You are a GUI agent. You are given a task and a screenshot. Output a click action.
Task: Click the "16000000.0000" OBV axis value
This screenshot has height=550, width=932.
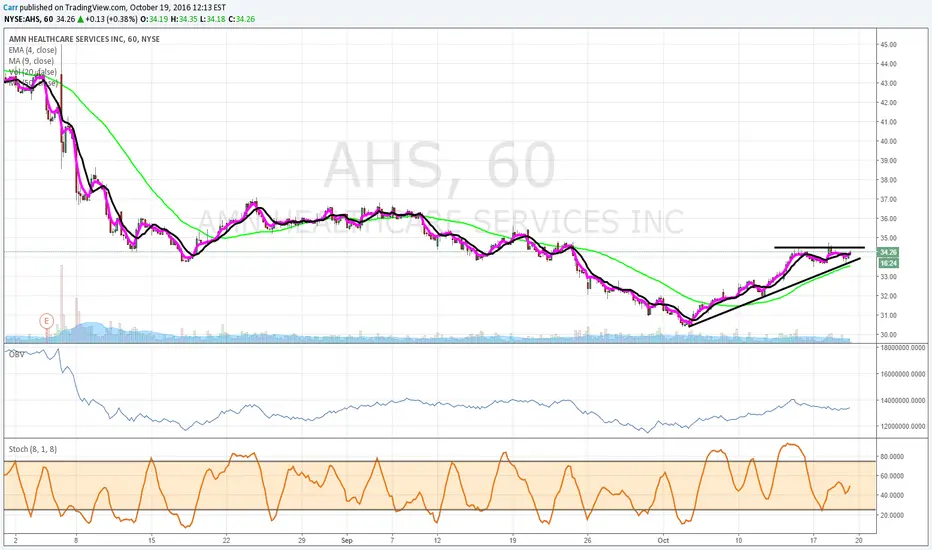pyautogui.click(x=903, y=374)
